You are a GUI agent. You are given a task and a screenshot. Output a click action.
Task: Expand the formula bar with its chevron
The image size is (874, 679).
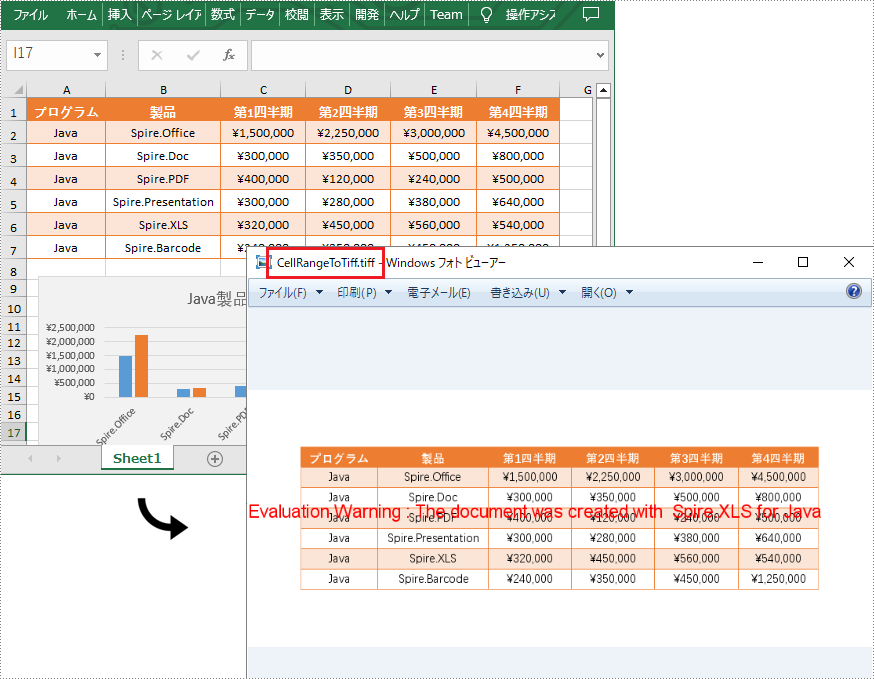(x=598, y=55)
